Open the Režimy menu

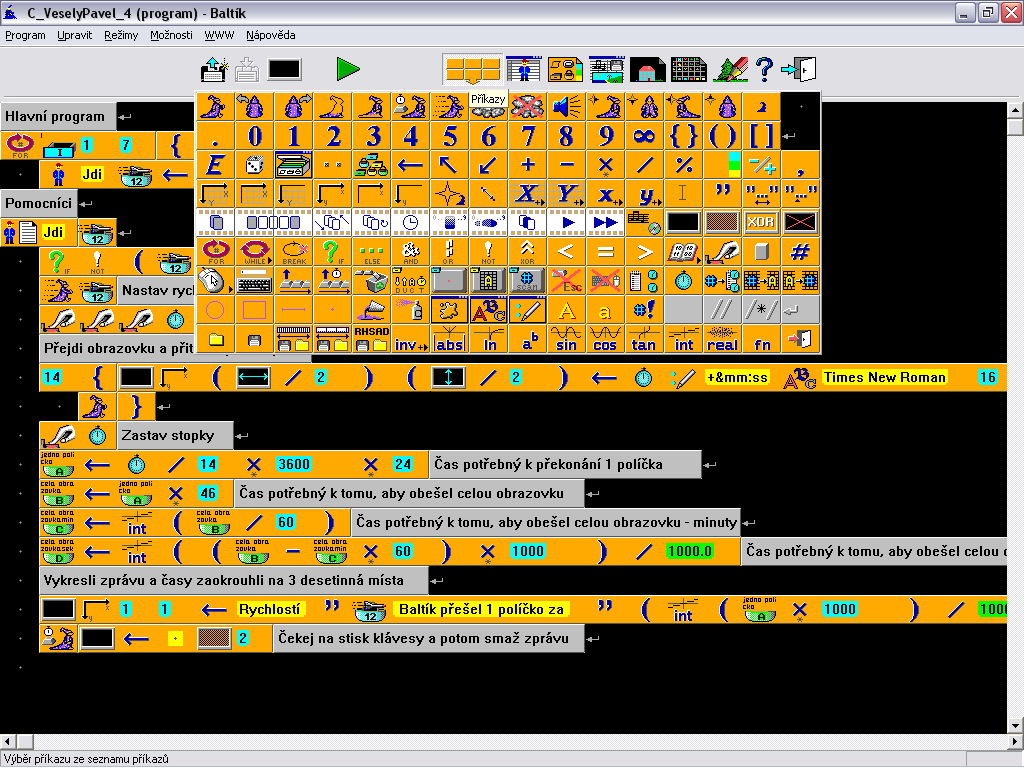(x=121, y=35)
